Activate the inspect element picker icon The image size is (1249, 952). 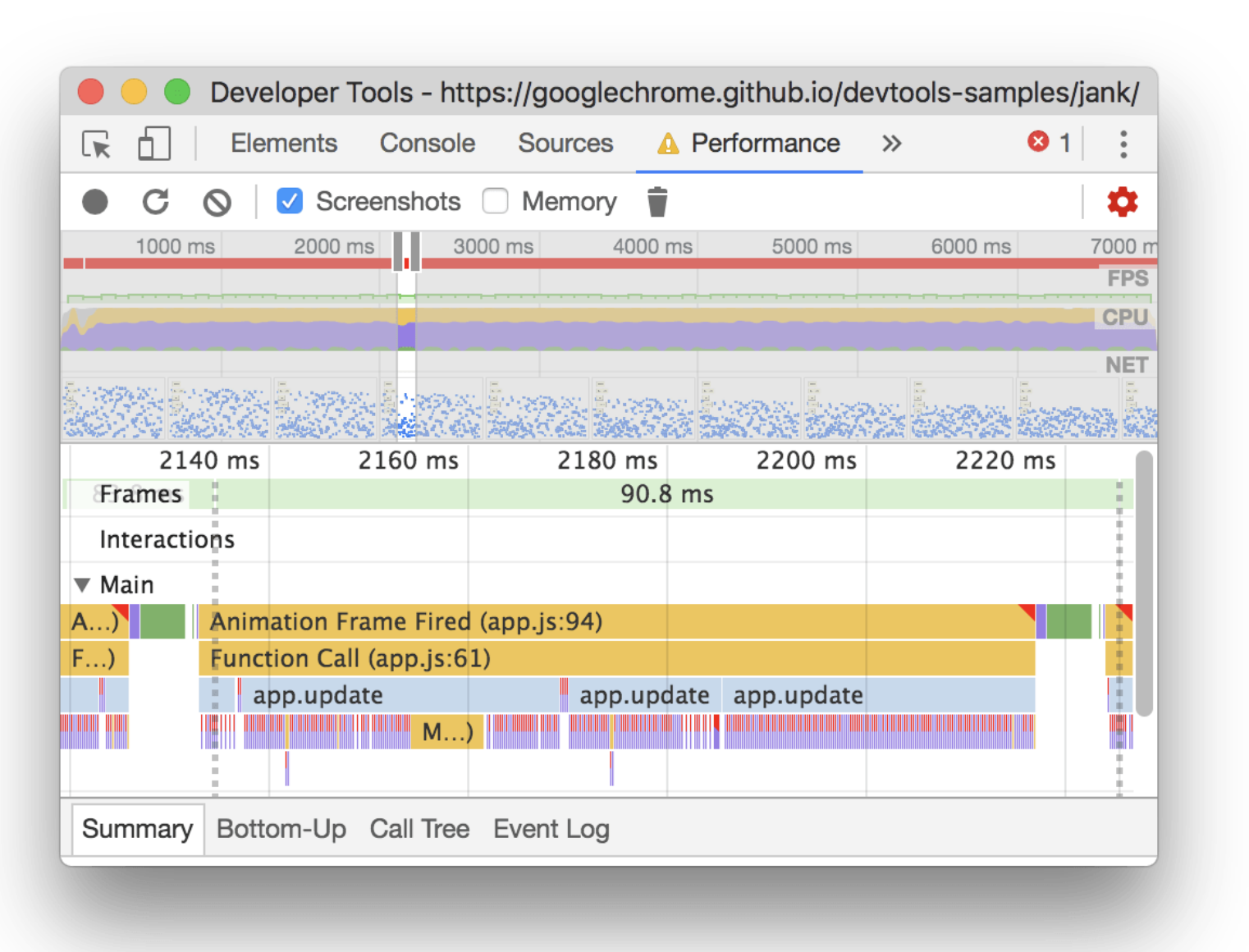(97, 144)
